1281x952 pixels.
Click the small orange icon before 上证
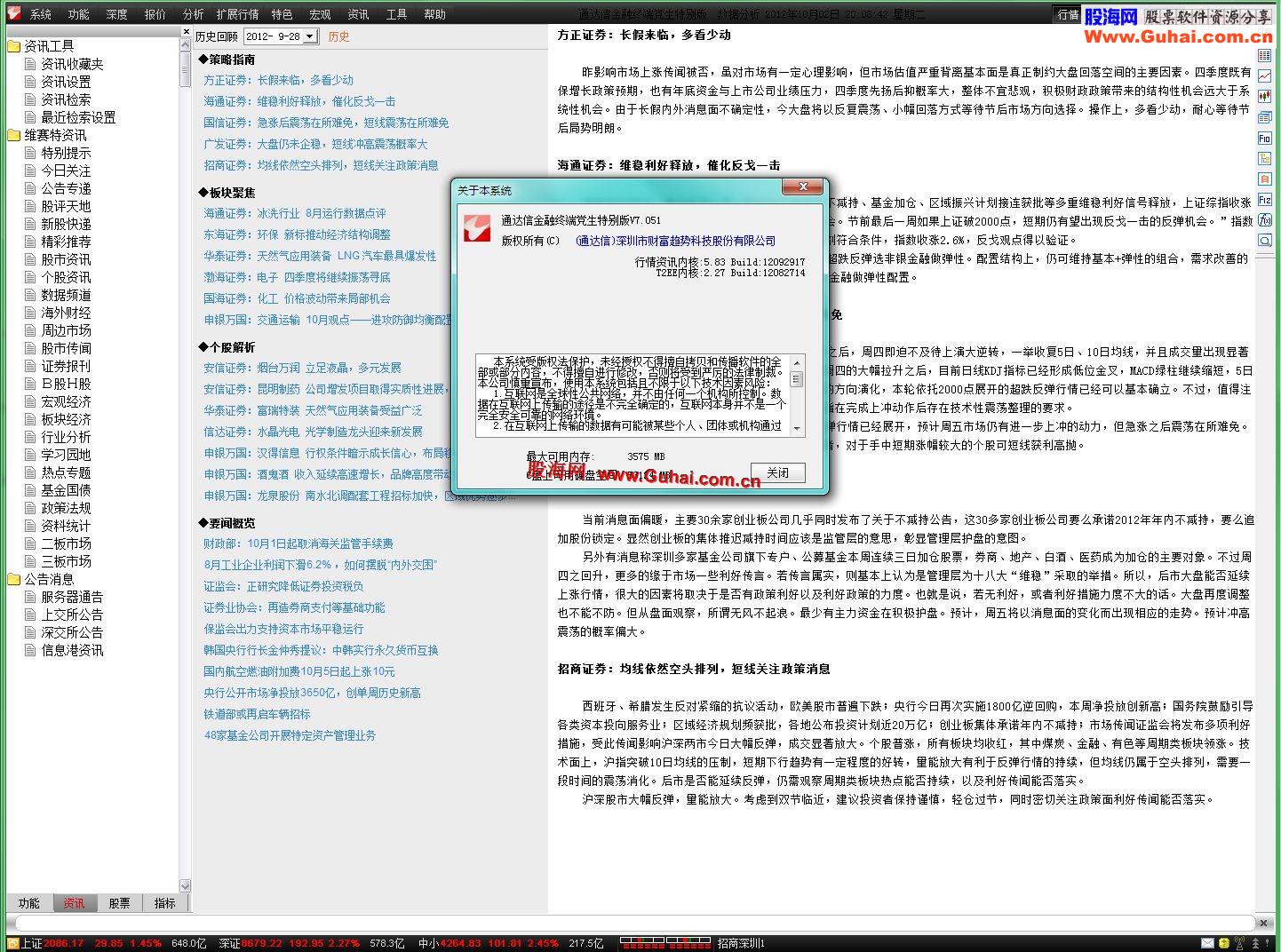click(x=12, y=943)
